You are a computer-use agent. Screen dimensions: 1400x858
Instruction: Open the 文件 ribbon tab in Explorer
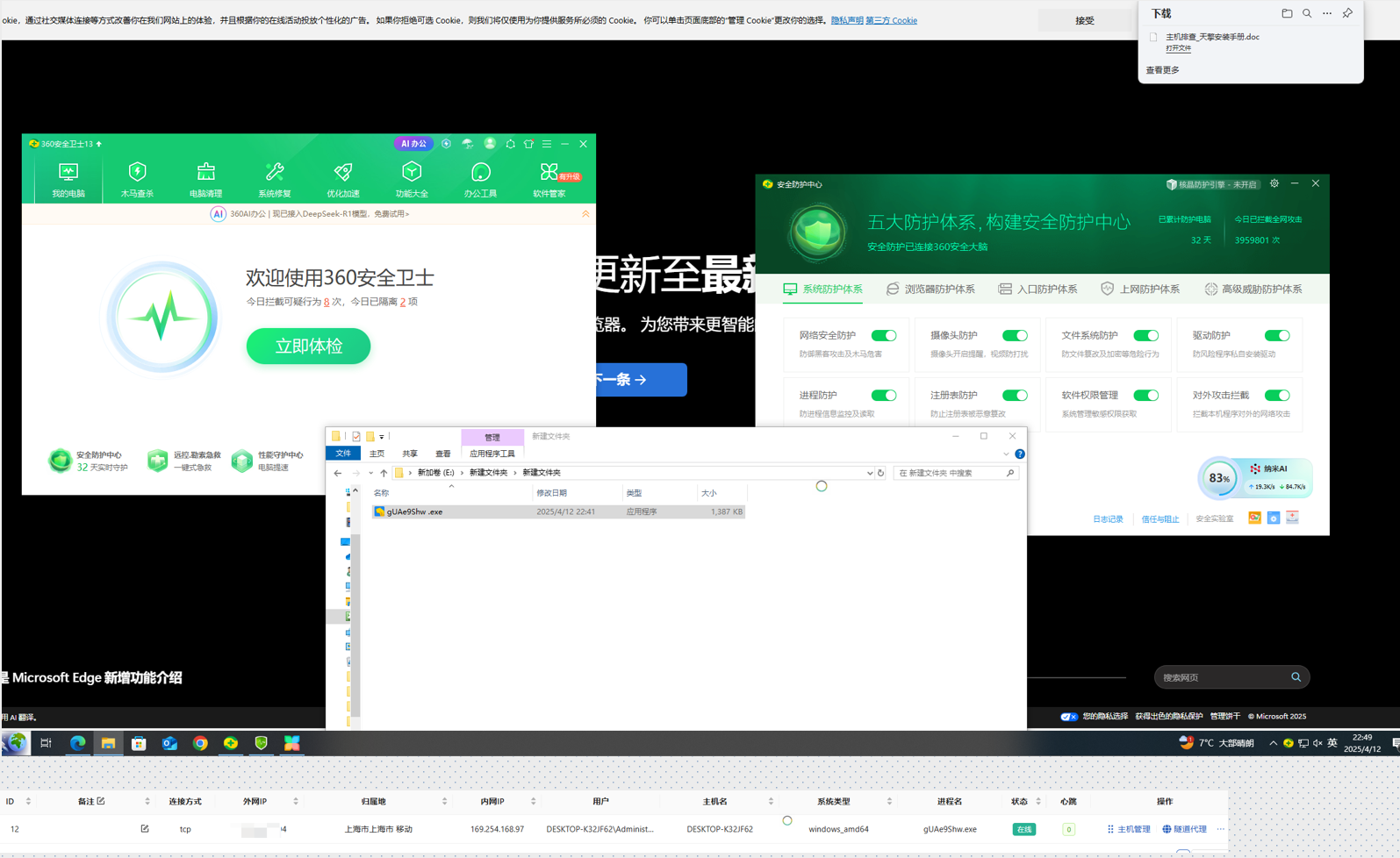(x=343, y=454)
